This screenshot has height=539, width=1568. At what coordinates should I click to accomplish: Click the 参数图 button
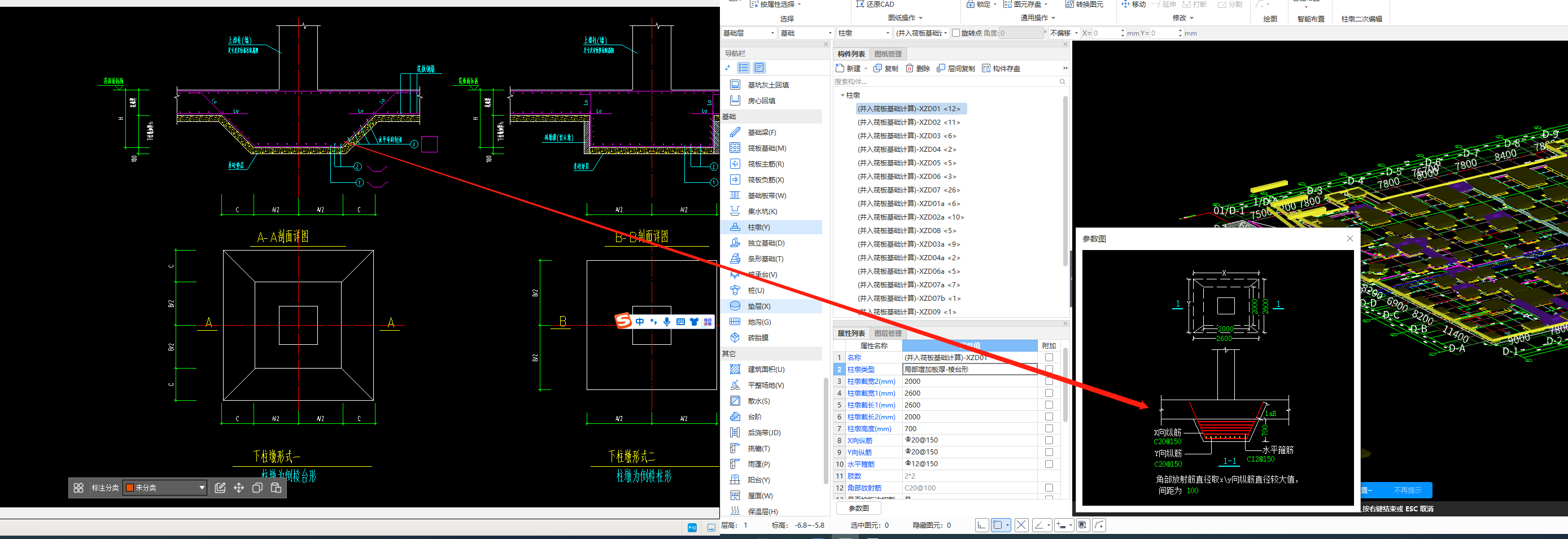click(x=858, y=508)
